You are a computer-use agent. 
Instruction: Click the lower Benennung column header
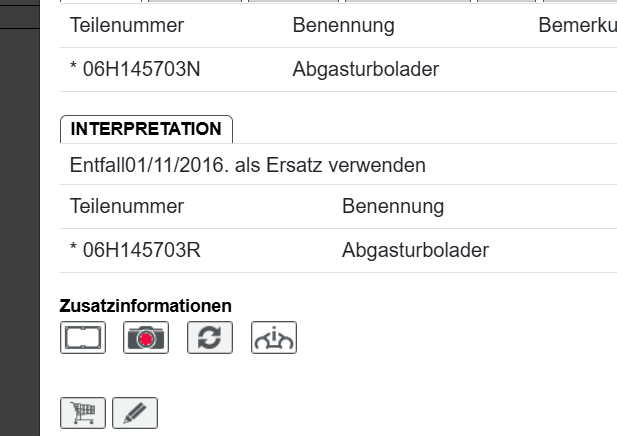pos(392,207)
